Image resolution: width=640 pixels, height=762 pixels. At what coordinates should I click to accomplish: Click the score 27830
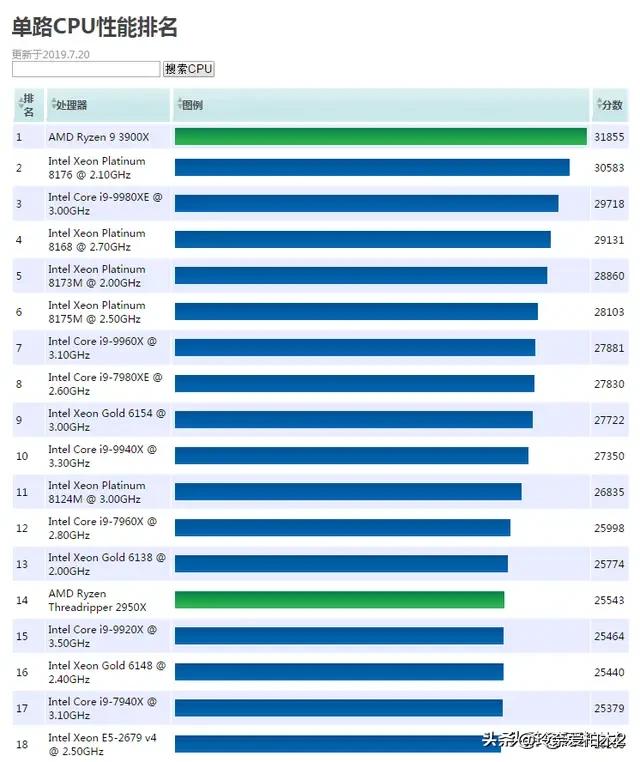tap(609, 383)
